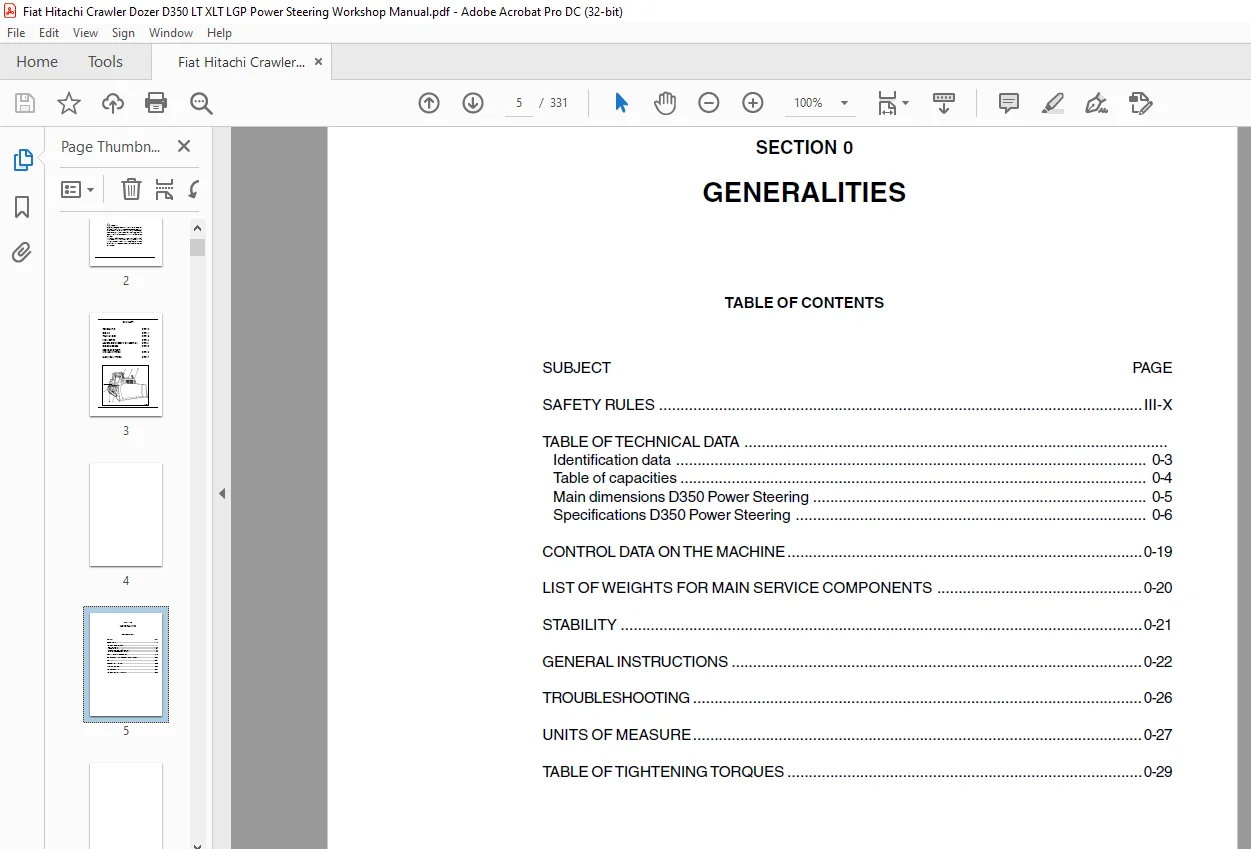The height and width of the screenshot is (849, 1251).
Task: Open the Sign menu
Action: coord(123,33)
